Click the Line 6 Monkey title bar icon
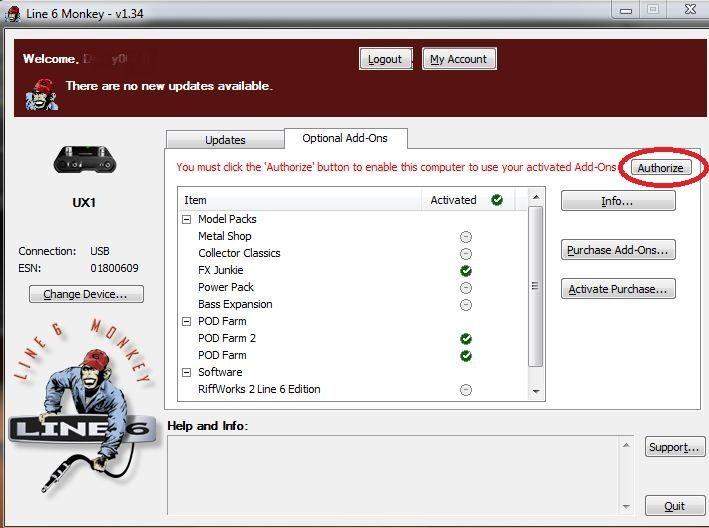 pyautogui.click(x=13, y=14)
